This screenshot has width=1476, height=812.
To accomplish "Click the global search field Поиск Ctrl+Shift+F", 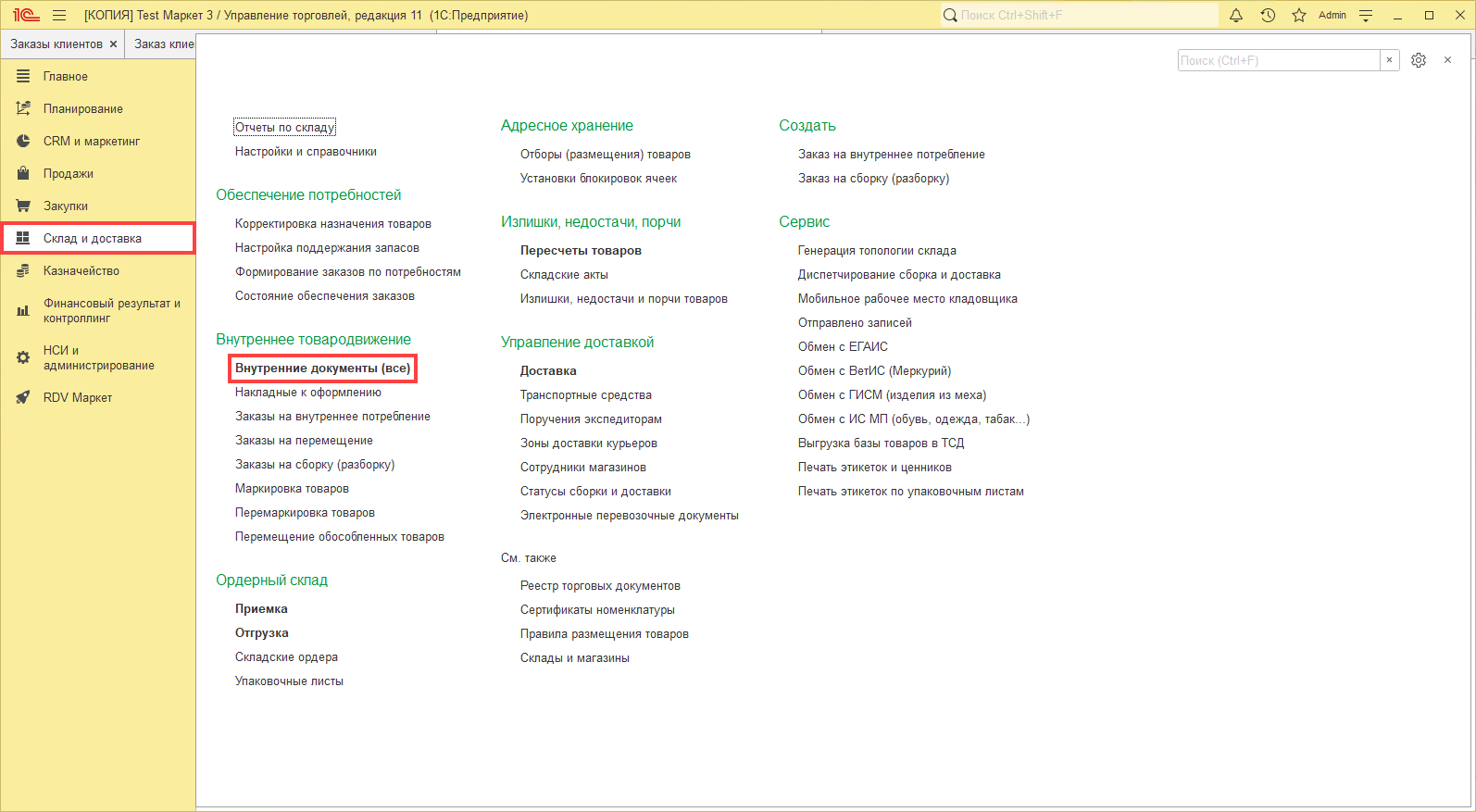I will [x=1080, y=15].
